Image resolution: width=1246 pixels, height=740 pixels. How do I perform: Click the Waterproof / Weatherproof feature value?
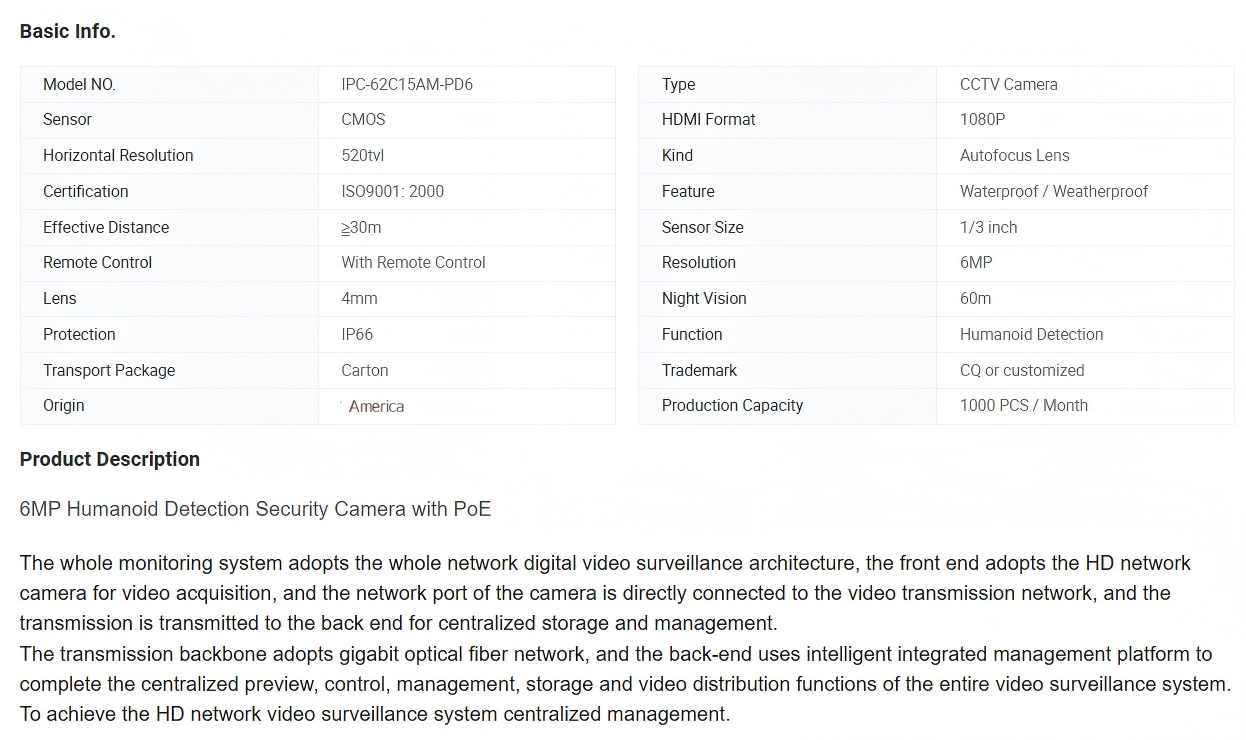click(x=1053, y=191)
